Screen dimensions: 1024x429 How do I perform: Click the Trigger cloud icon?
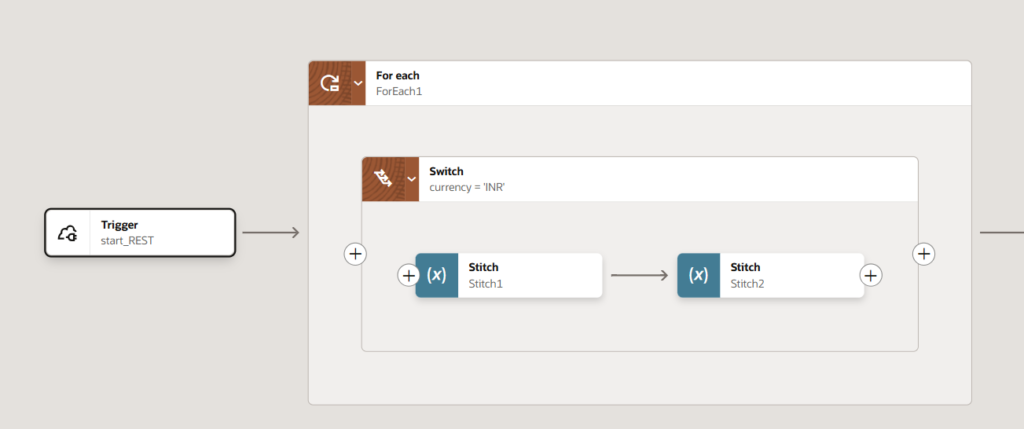(x=68, y=233)
